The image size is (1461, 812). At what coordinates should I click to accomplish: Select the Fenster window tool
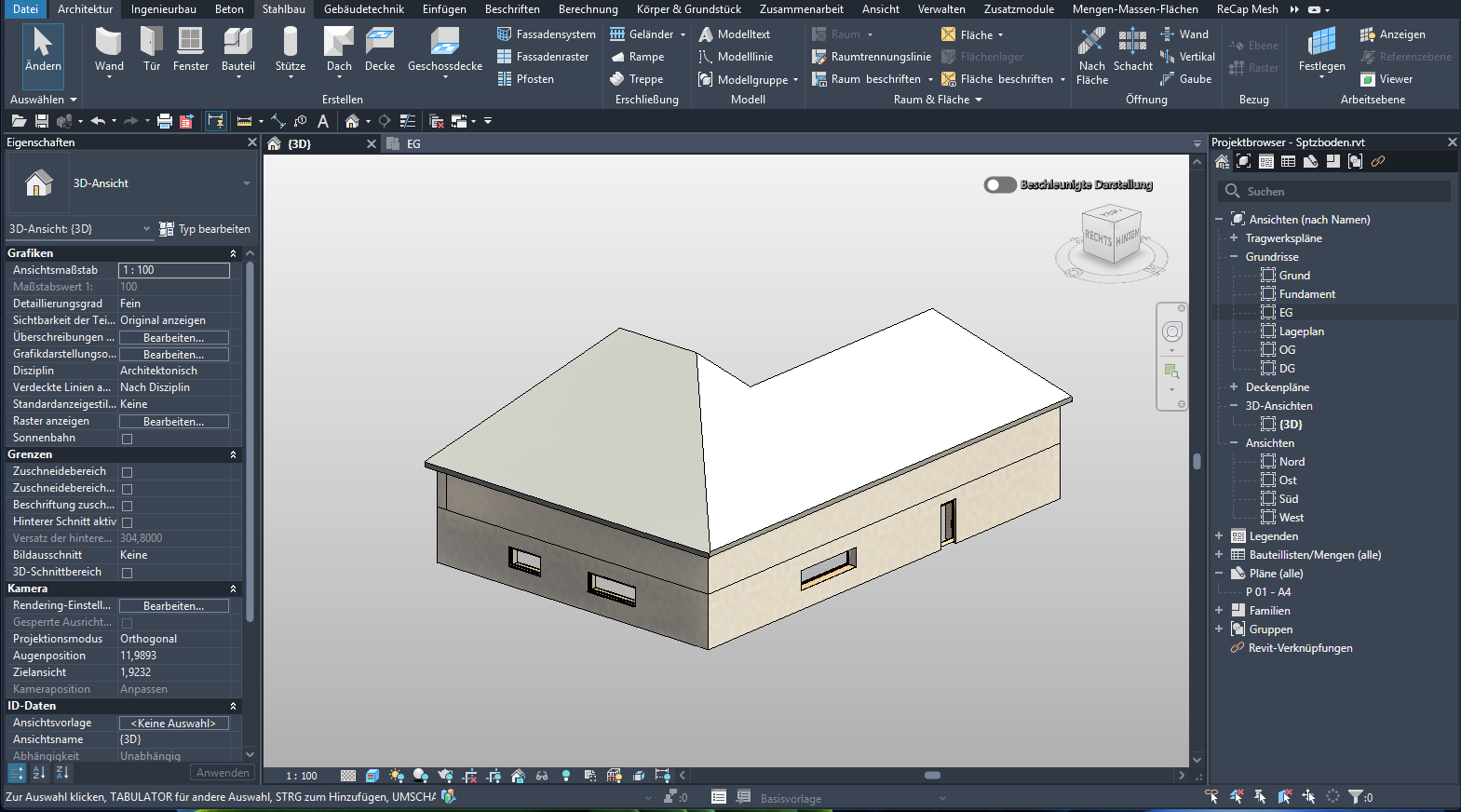coord(191,49)
